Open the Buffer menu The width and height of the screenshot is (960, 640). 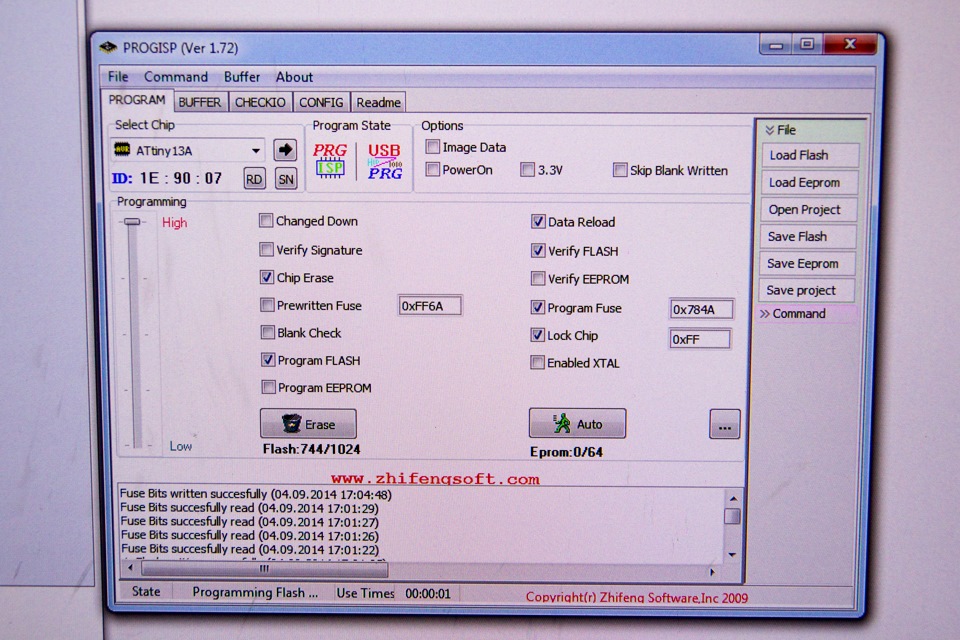click(242, 77)
